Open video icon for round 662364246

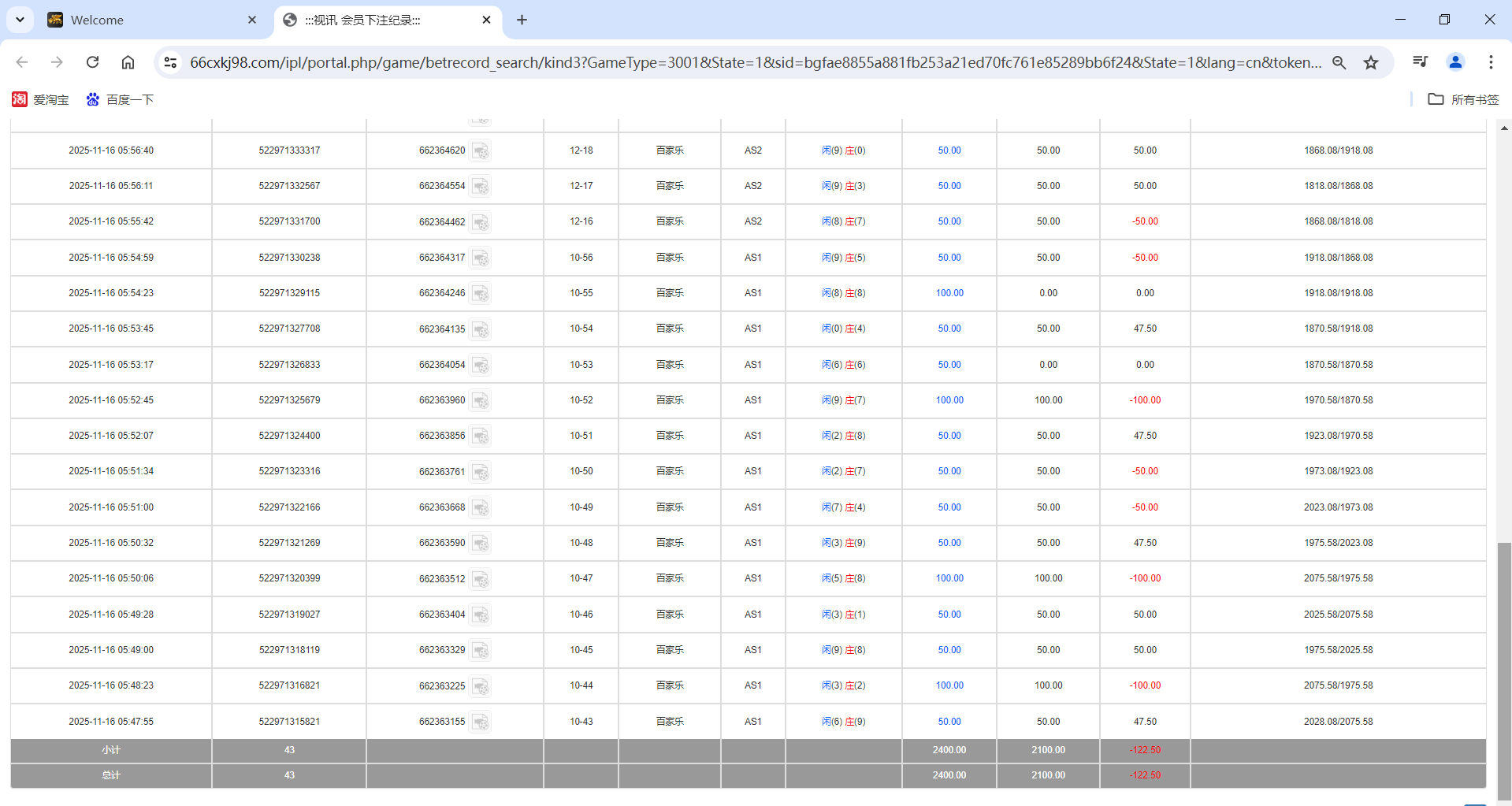pos(480,293)
